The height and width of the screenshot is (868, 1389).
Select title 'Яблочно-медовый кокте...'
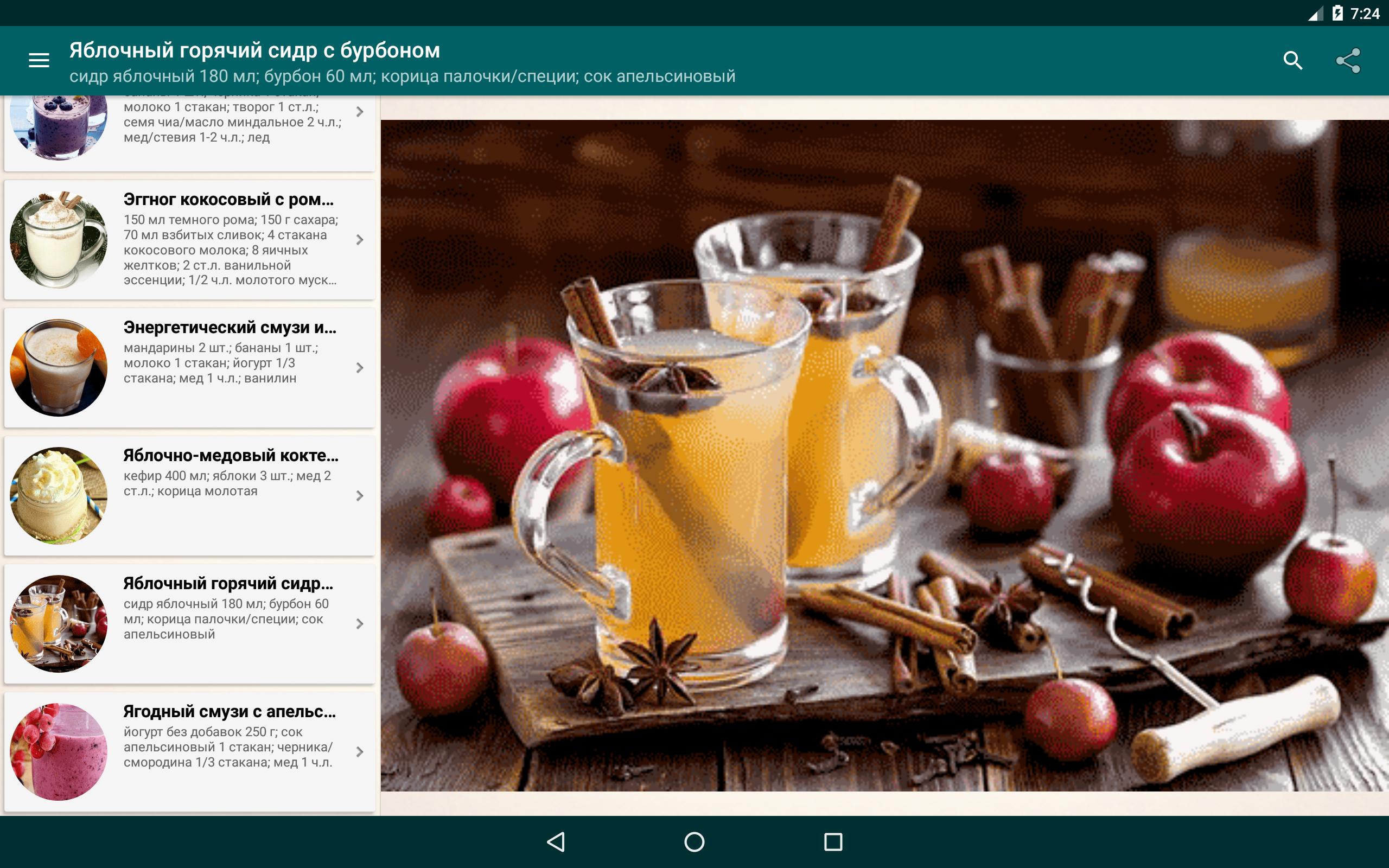point(231,455)
